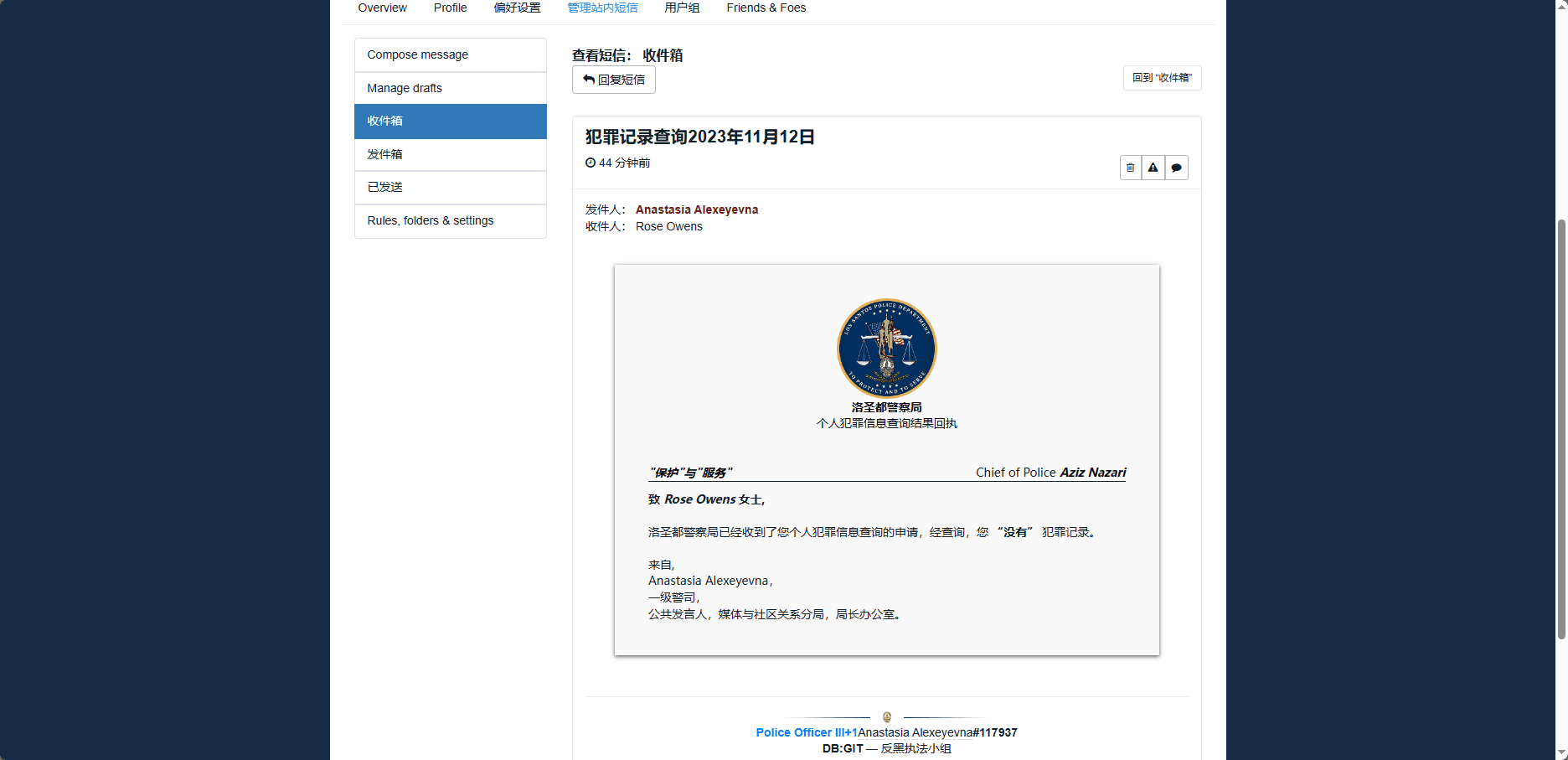Click 个人犯罪信息查询结果回执 subtitle
Screen dimensions: 1568x760
coord(887,423)
